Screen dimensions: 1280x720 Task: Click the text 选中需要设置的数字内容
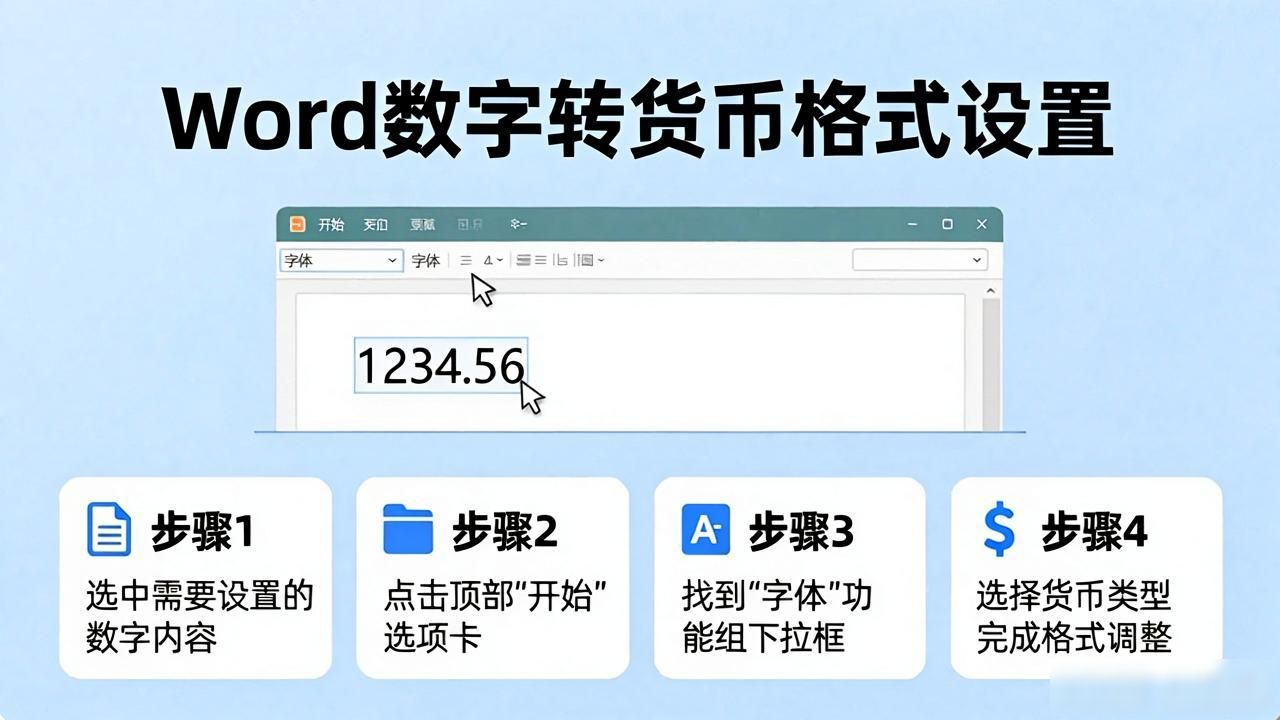pyautogui.click(x=199, y=617)
